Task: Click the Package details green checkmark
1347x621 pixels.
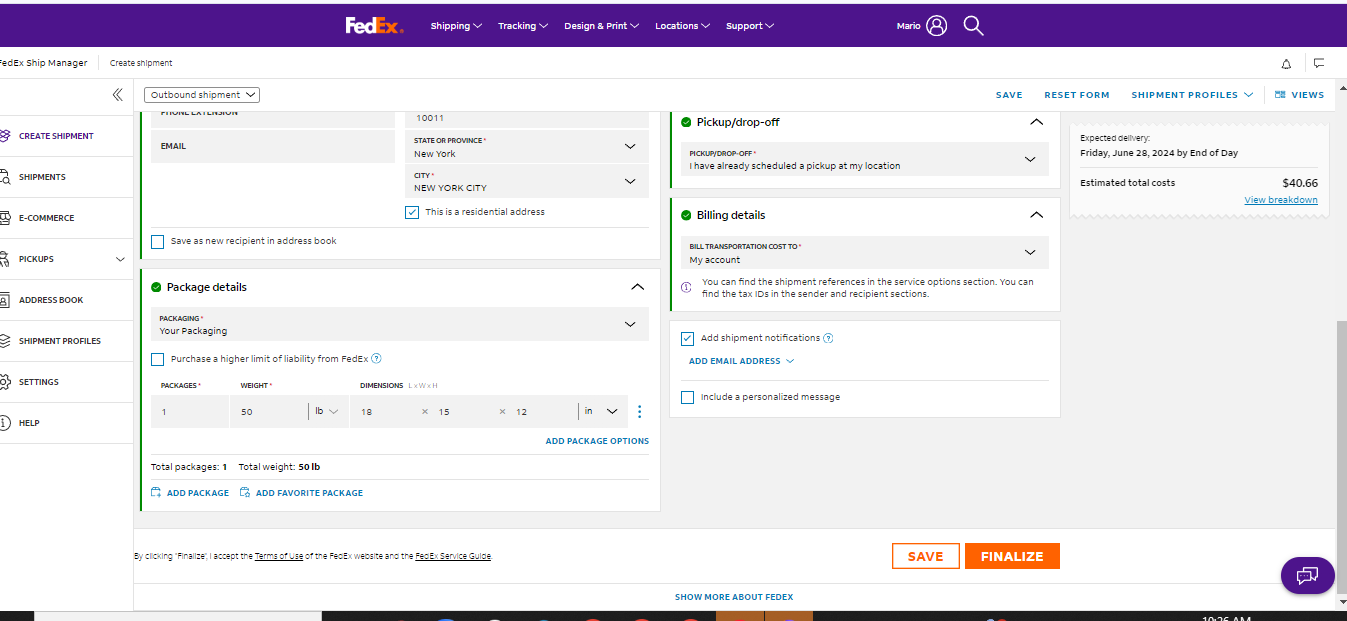Action: point(156,287)
